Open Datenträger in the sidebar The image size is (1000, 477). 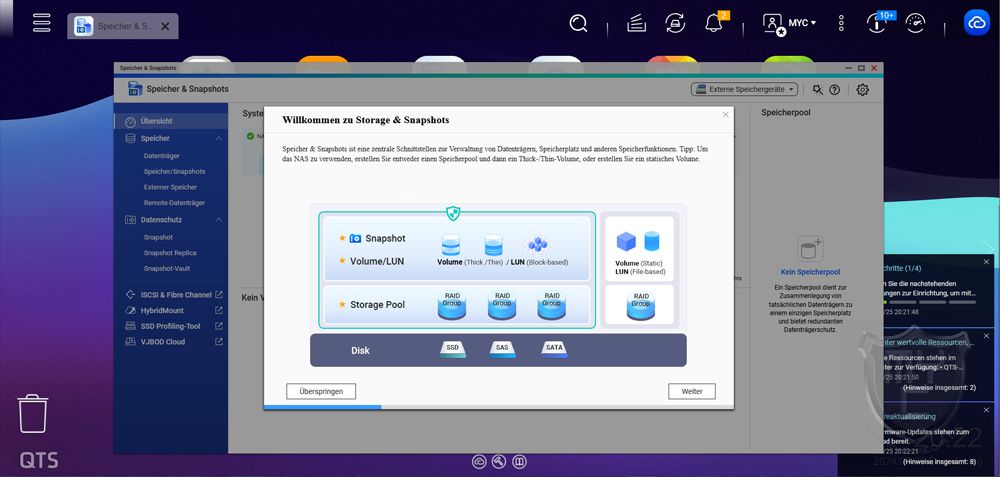[x=161, y=156]
